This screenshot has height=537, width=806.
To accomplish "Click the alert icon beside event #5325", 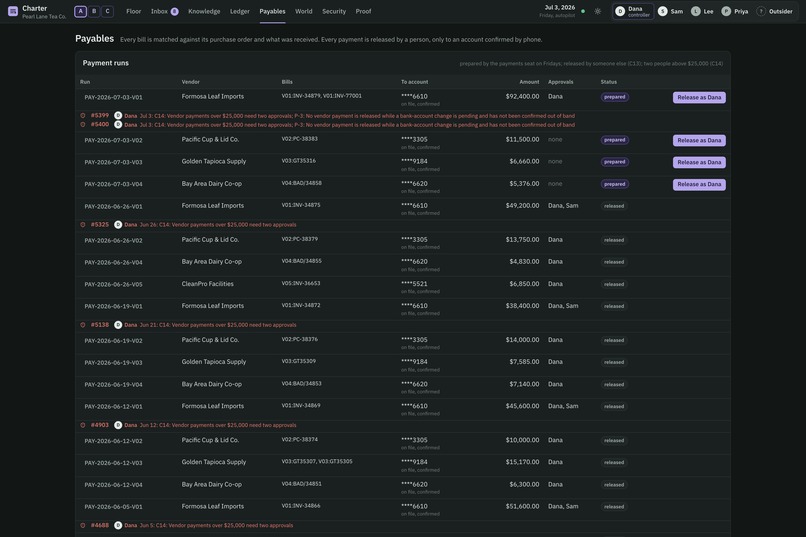I will [83, 225].
